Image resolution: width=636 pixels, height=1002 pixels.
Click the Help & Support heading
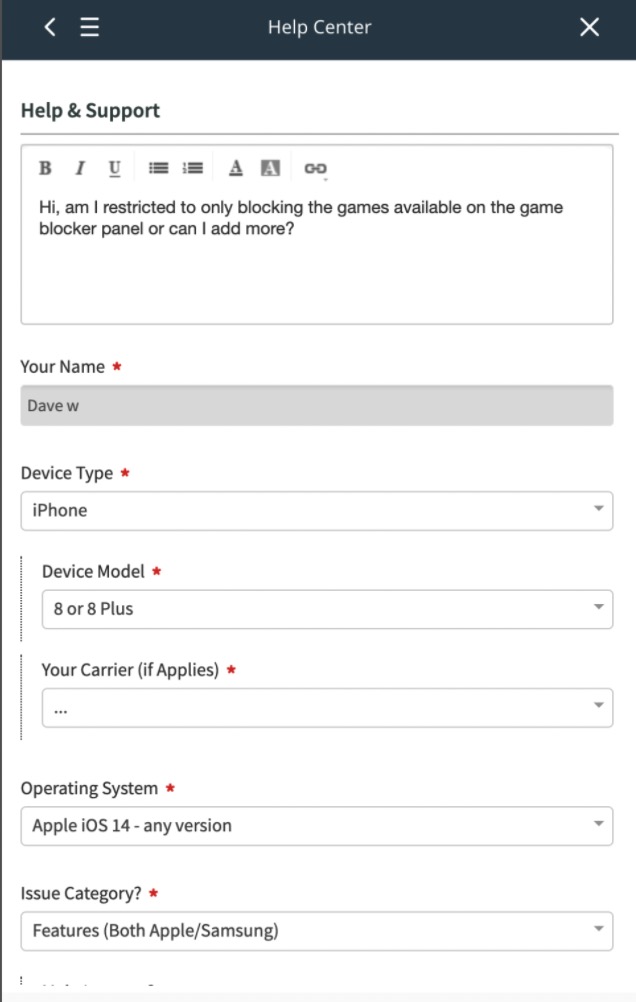[x=90, y=110]
